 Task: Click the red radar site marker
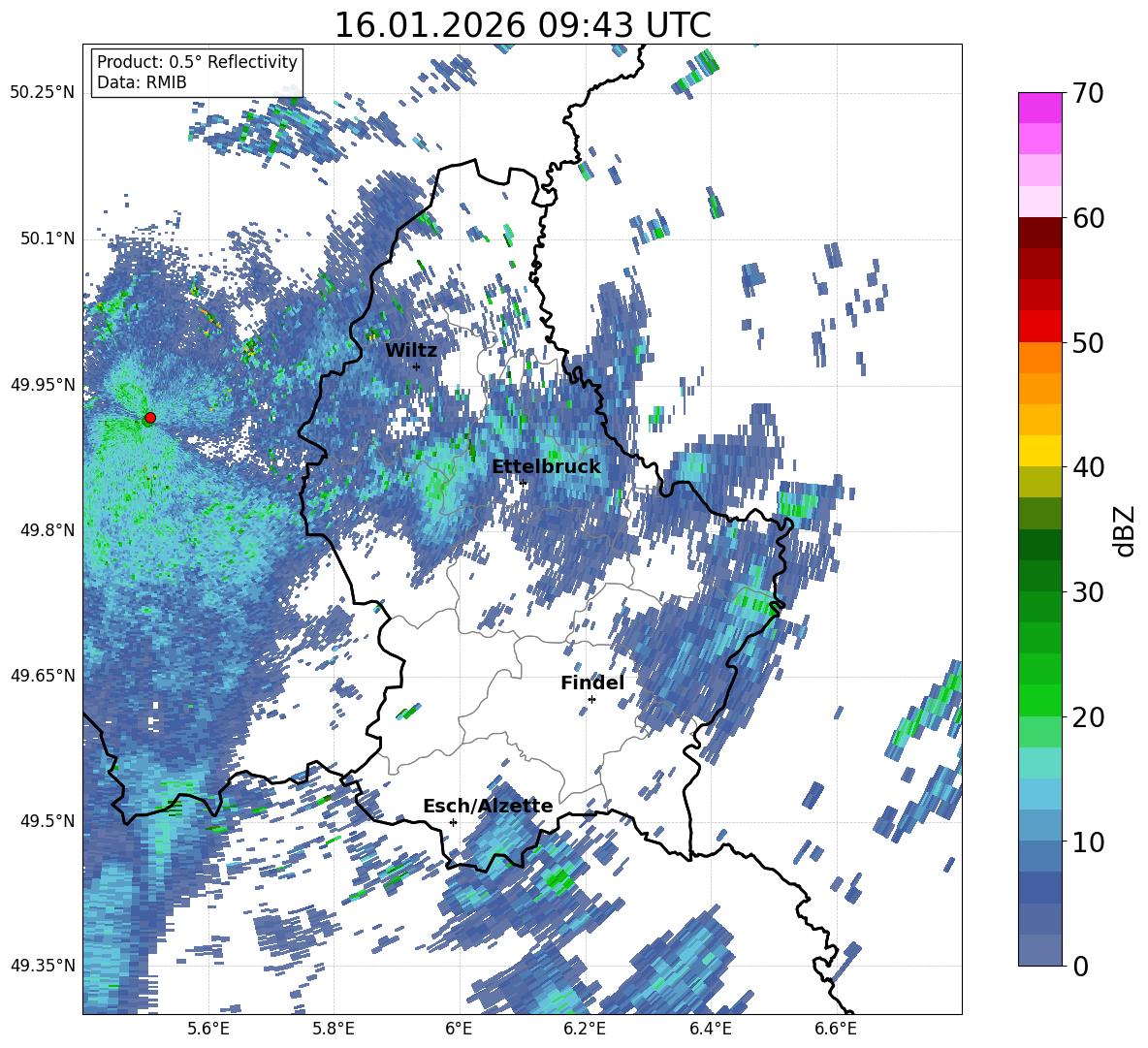(x=150, y=418)
